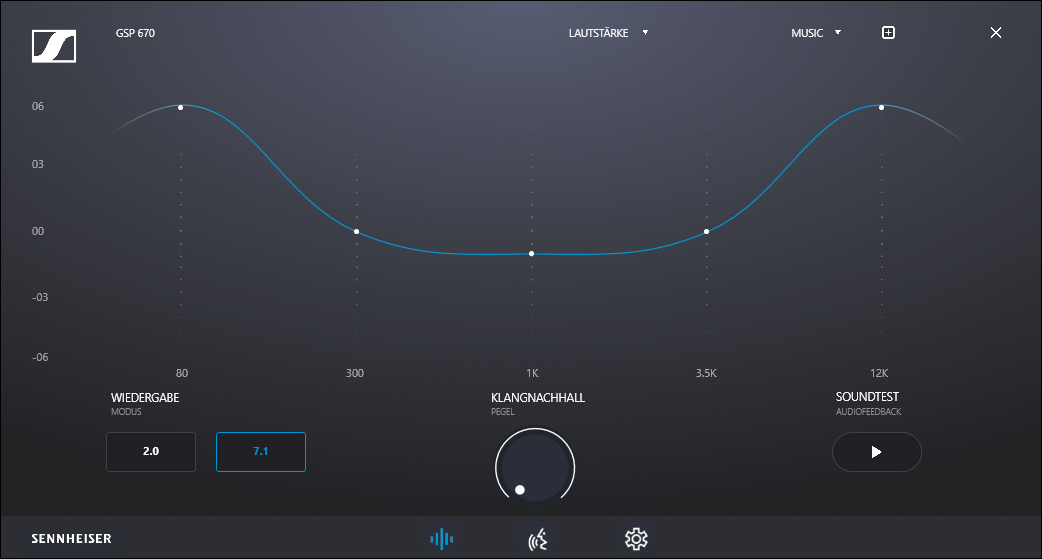Click the Sennheiser wordmark in footer
Screen dimensions: 1042x559
(x=71, y=539)
